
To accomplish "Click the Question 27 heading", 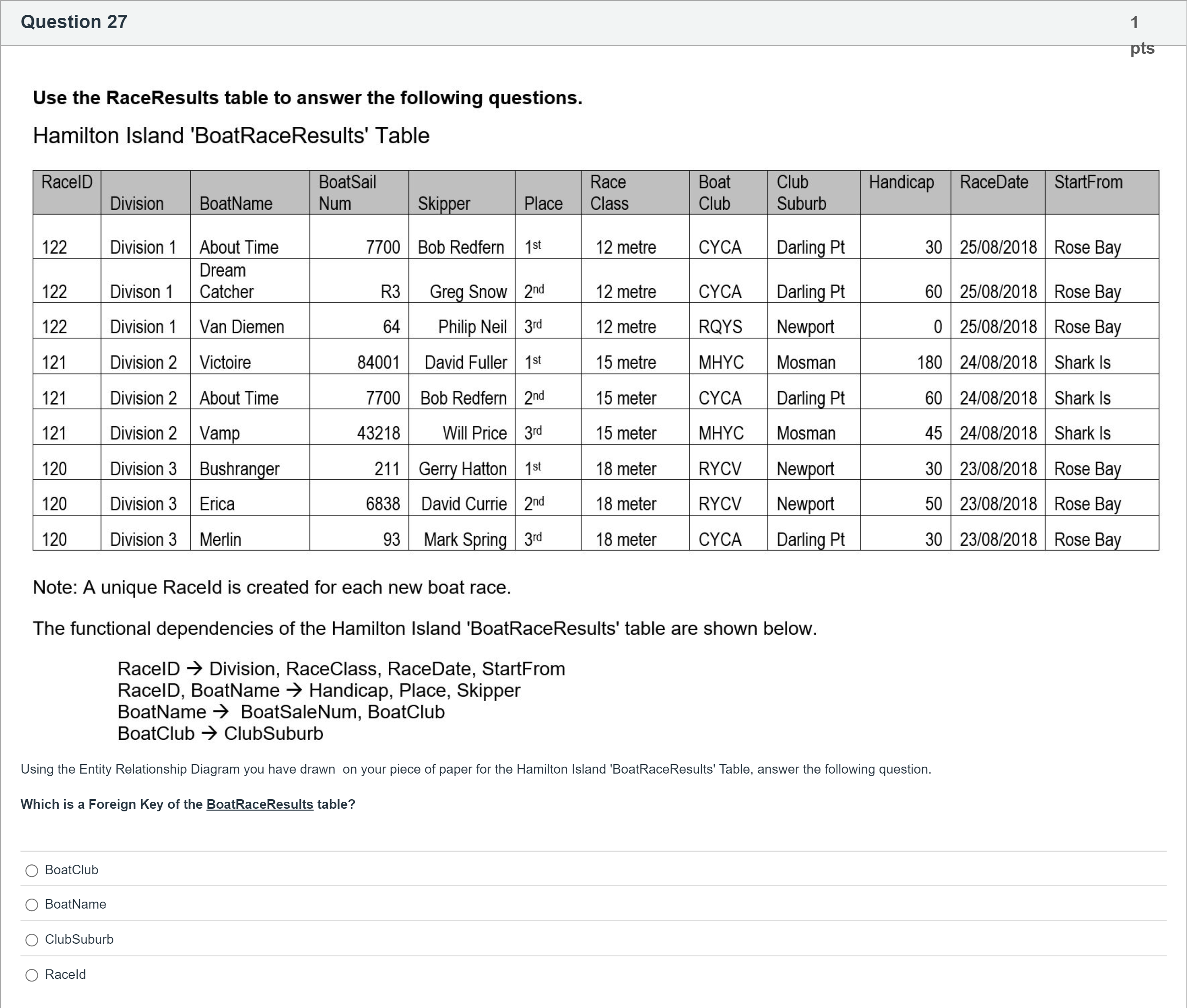I will point(74,22).
